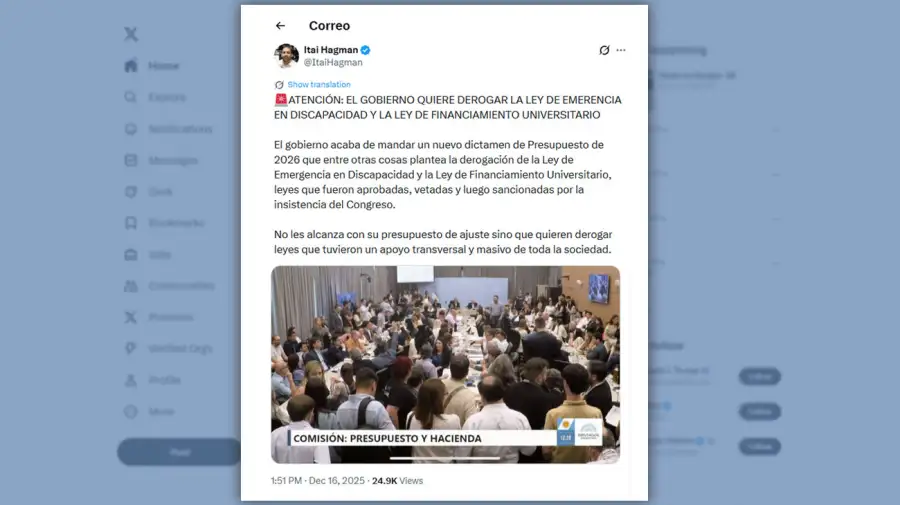The width and height of the screenshot is (900, 505).
Task: Follow the first suggested account
Action: [x=760, y=376]
